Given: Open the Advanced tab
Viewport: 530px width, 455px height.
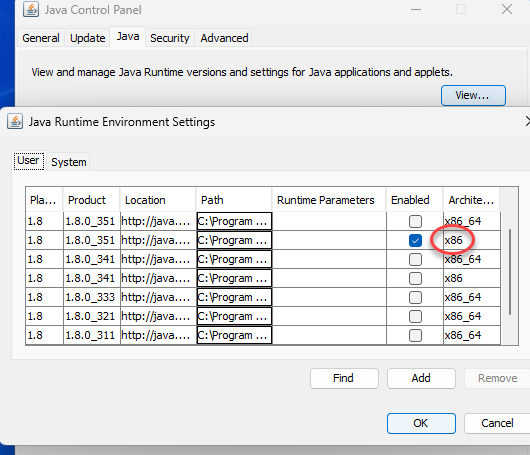Looking at the screenshot, I should [224, 38].
